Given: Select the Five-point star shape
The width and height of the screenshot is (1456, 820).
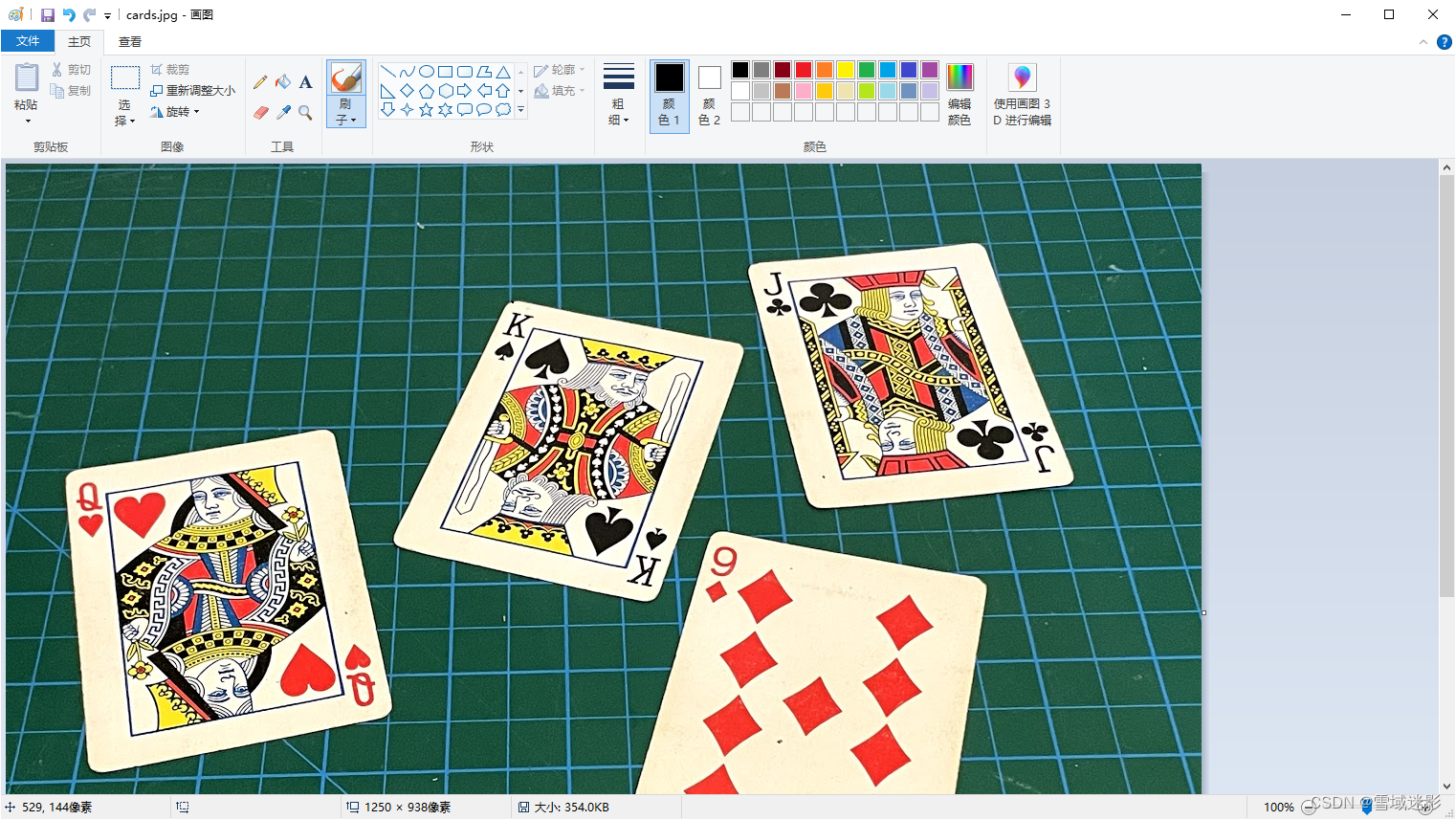Looking at the screenshot, I should (x=427, y=110).
